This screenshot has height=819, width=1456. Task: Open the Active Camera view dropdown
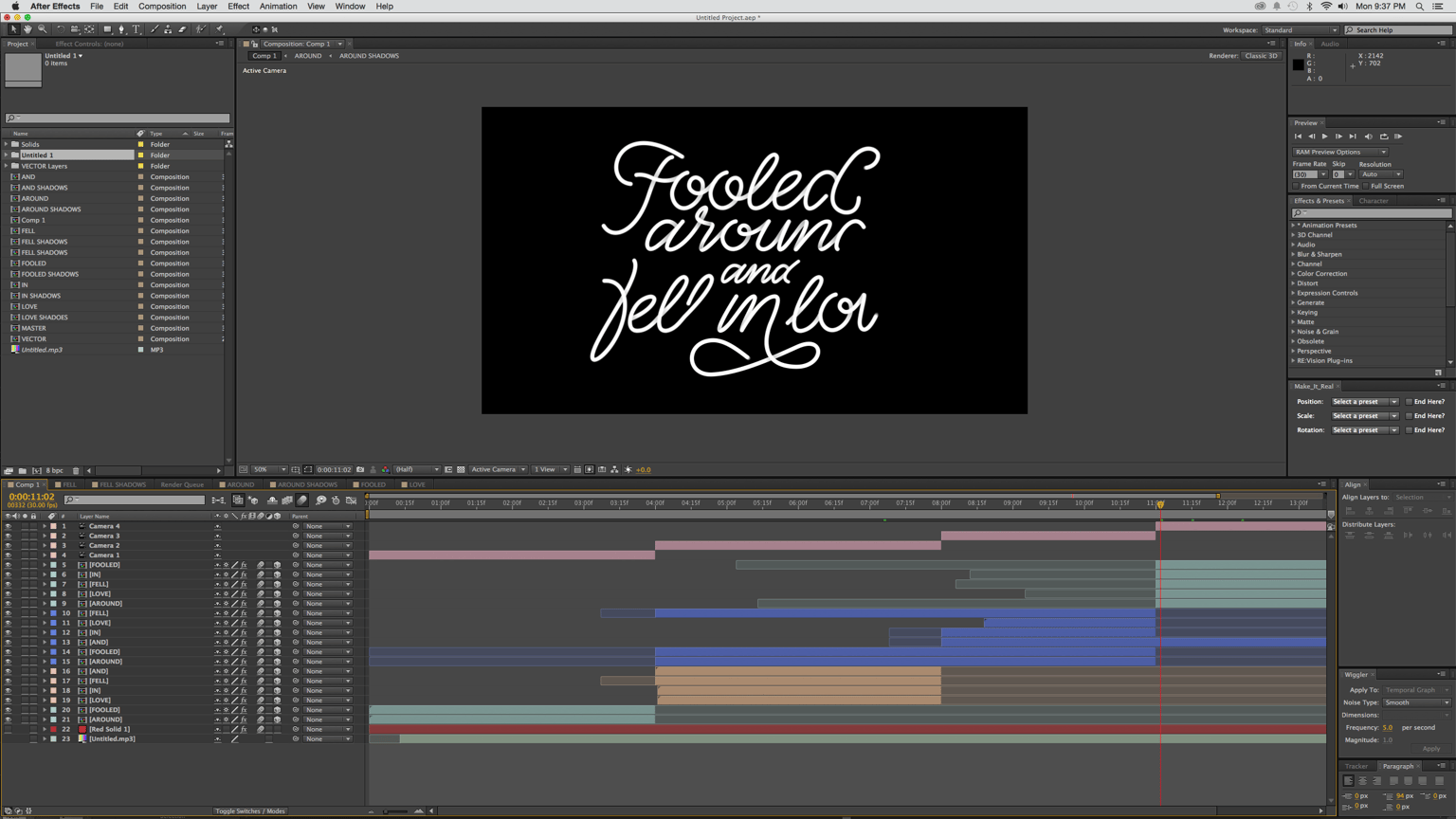tap(498, 469)
